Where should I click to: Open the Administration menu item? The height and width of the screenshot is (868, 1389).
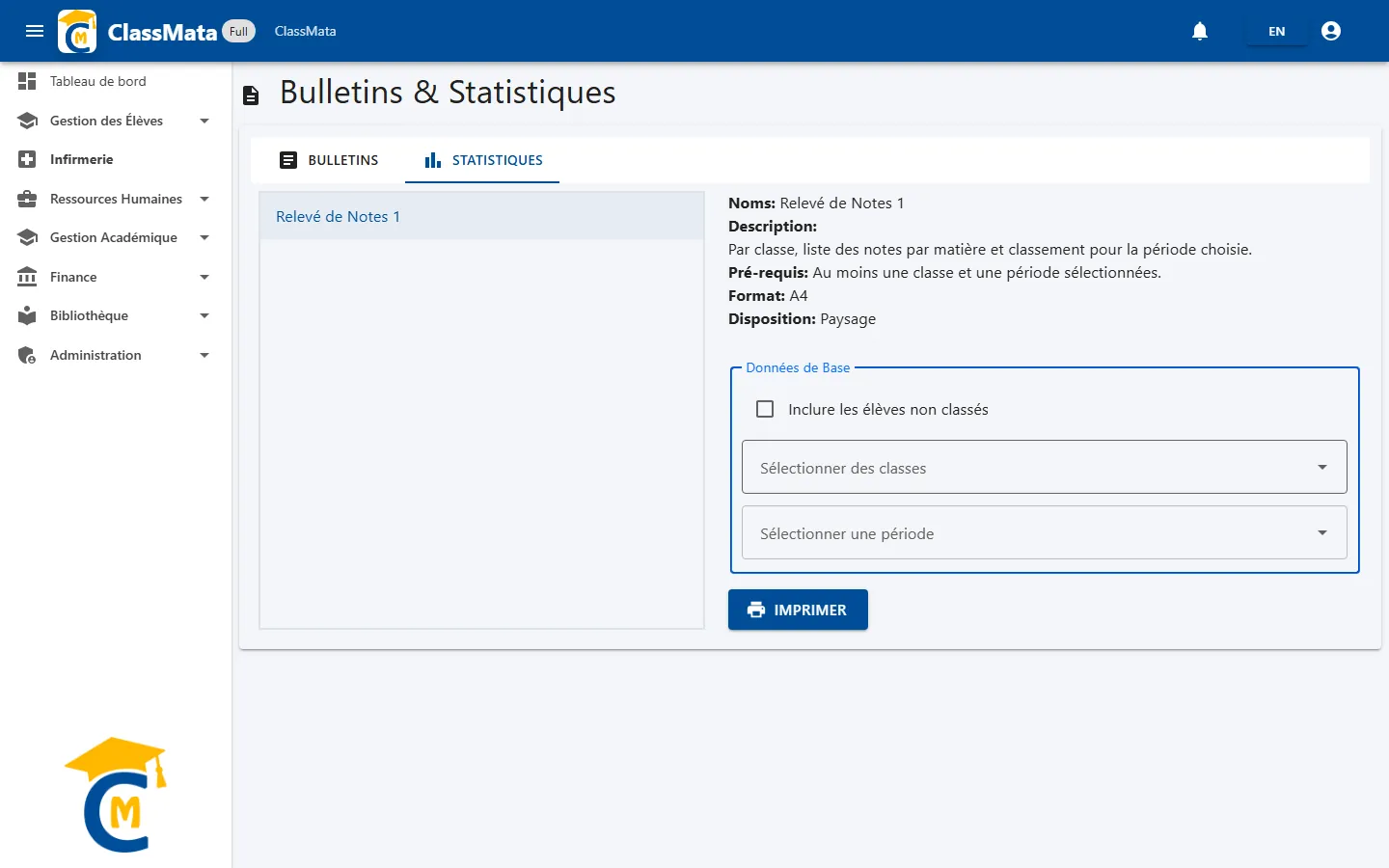pos(116,355)
